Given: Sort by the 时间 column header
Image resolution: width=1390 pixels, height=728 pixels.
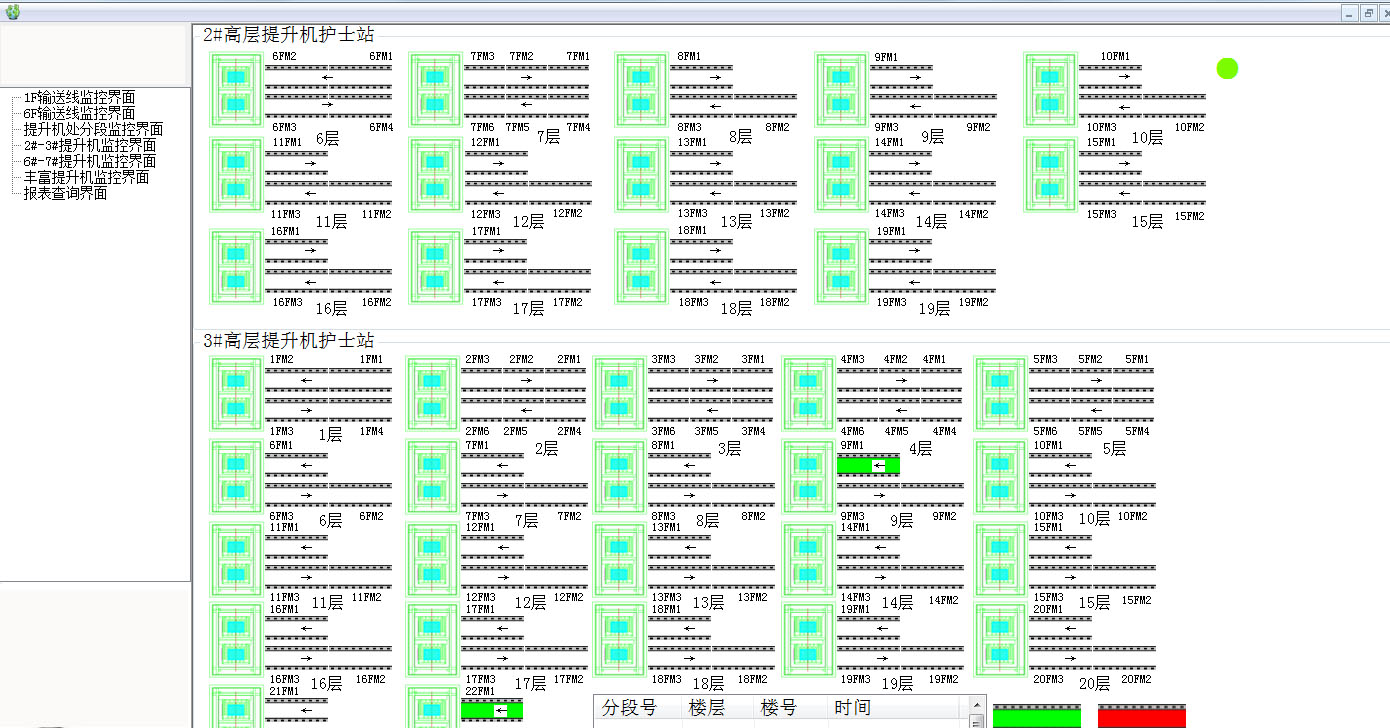Looking at the screenshot, I should pos(852,708).
